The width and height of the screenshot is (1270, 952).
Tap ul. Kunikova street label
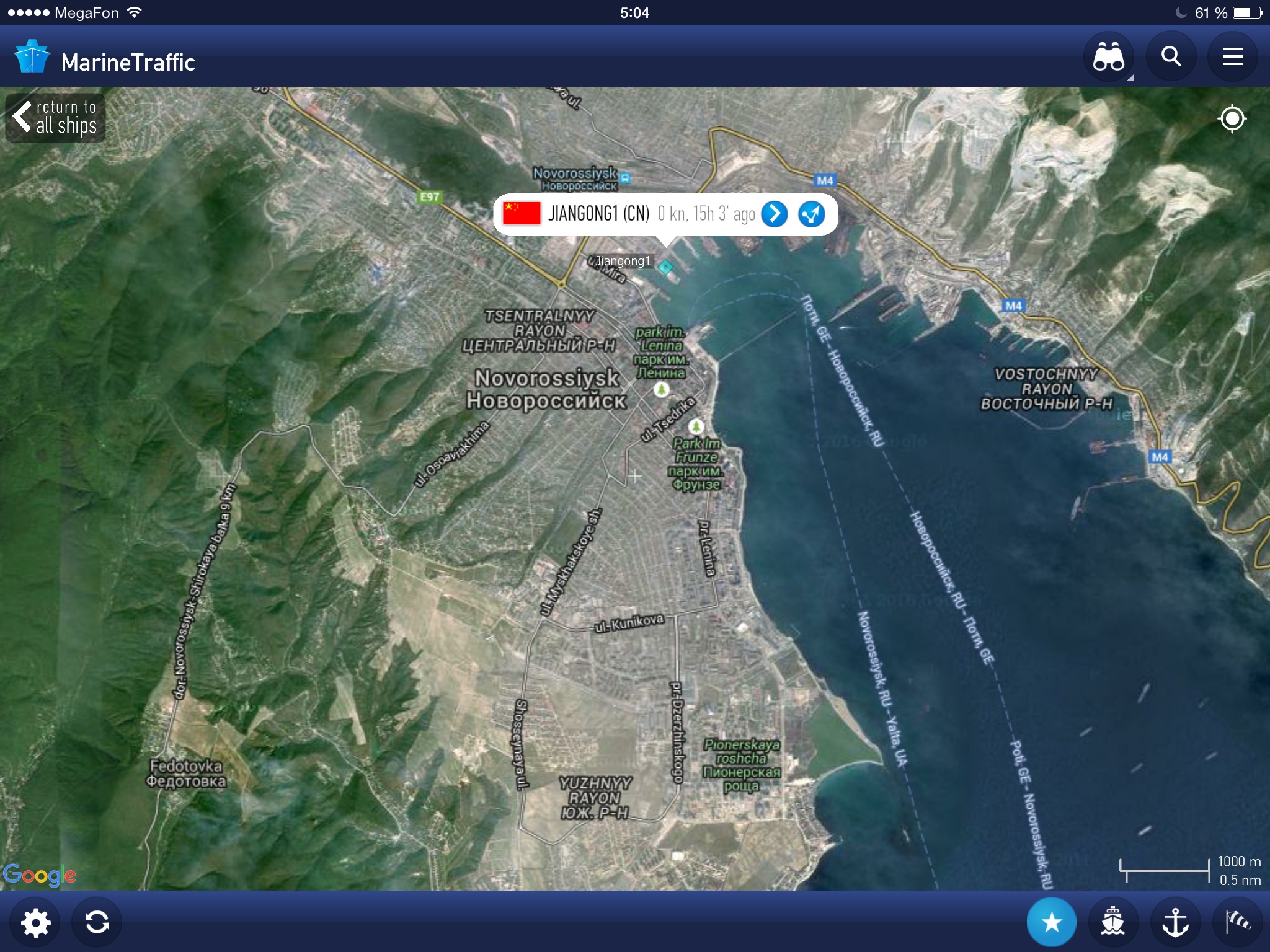point(629,624)
